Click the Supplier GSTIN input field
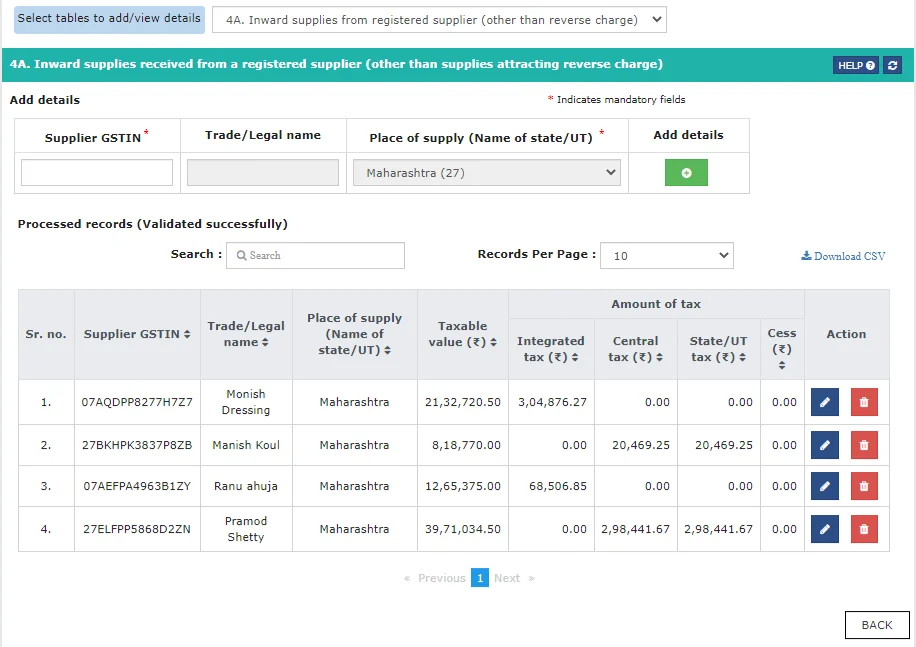 (x=97, y=173)
